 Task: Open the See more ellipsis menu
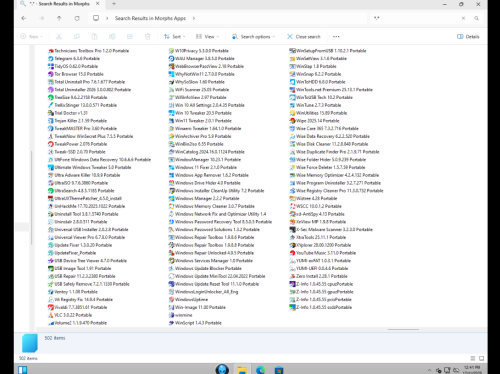pos(336,37)
